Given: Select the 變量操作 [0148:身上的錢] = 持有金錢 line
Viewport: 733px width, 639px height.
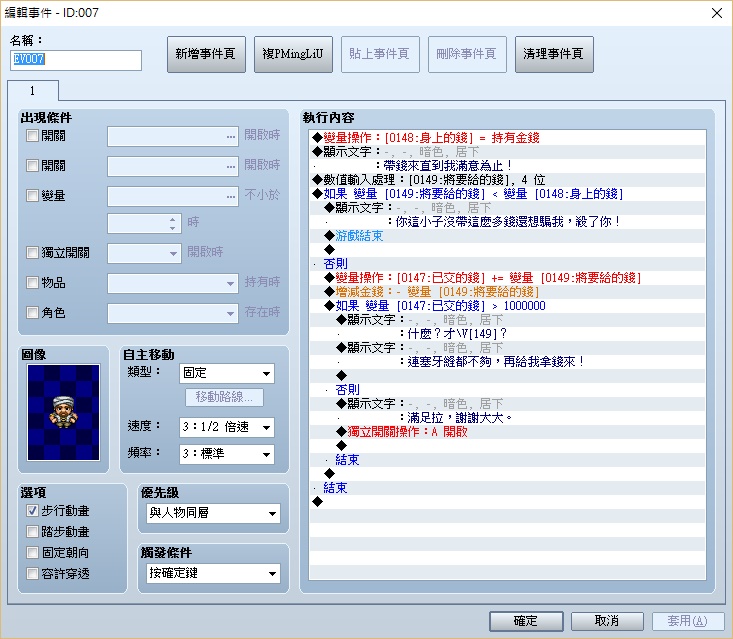Looking at the screenshot, I should point(508,138).
